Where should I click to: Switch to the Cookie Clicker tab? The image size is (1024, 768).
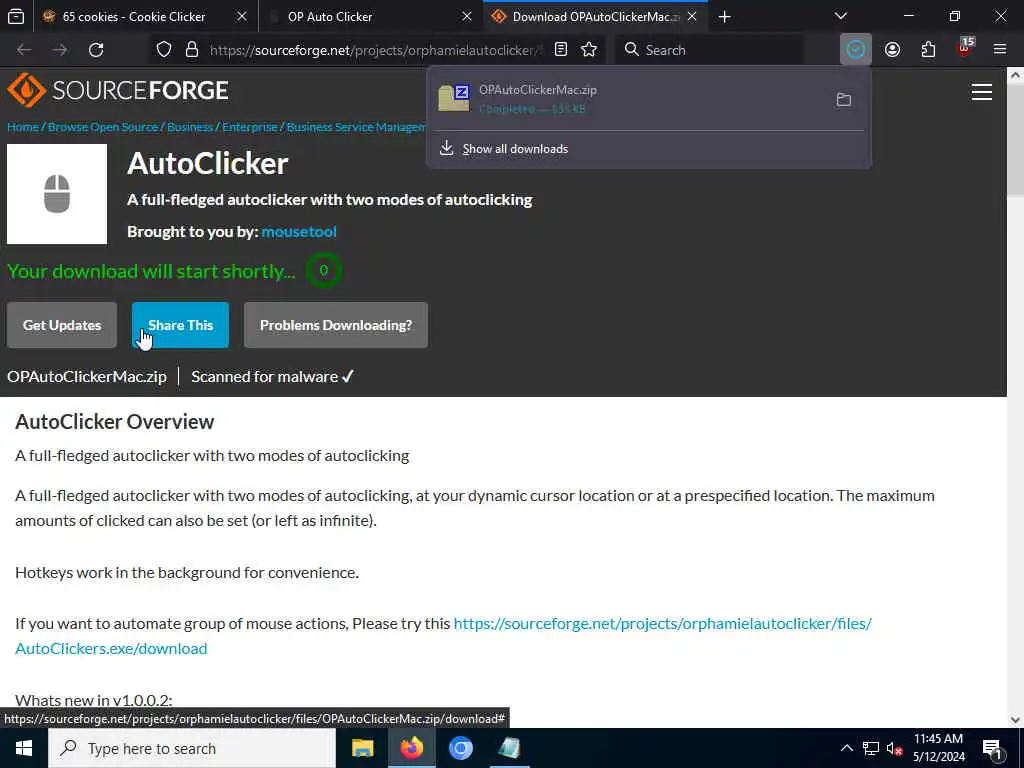133,16
